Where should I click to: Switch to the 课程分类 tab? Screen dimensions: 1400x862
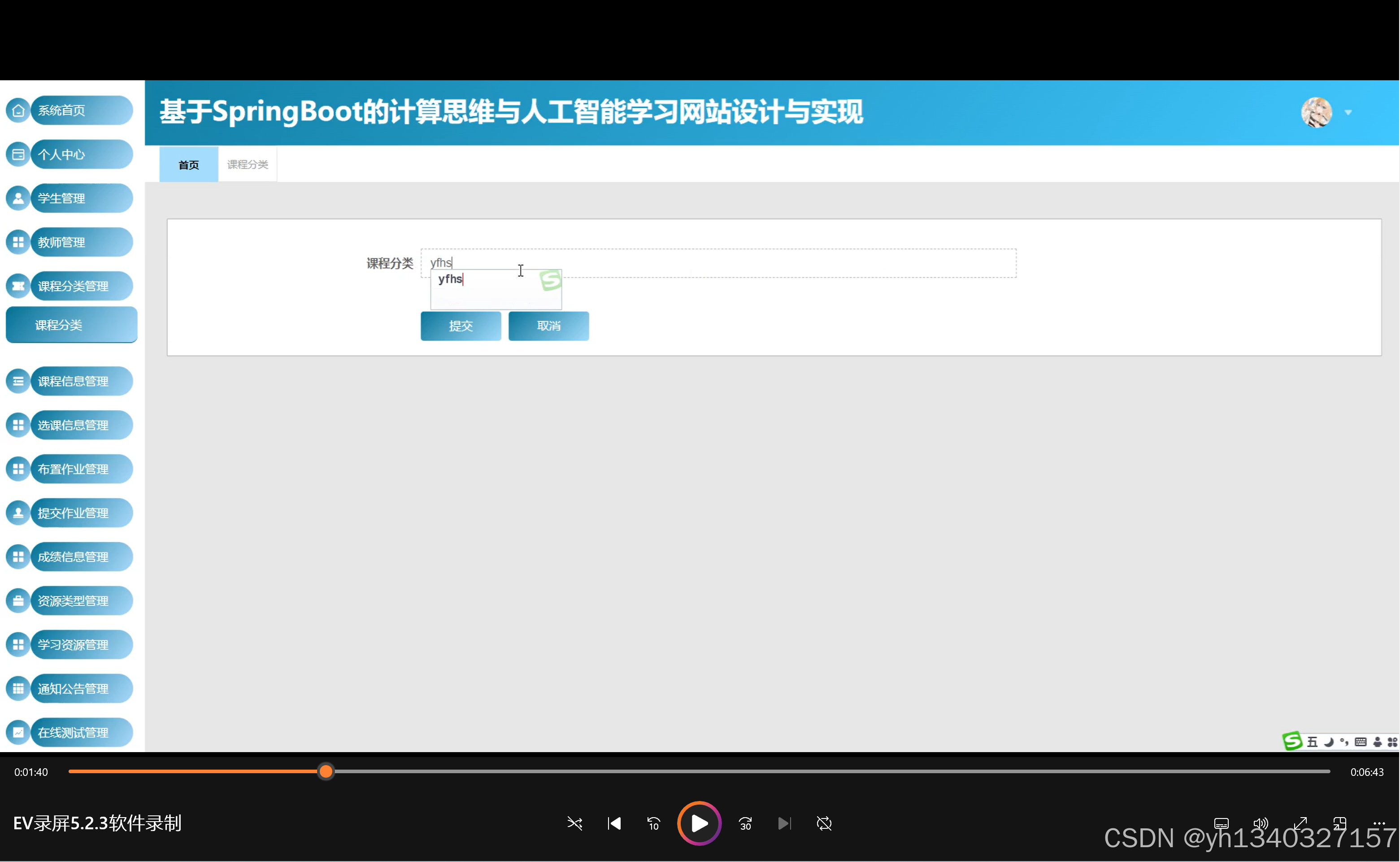248,165
